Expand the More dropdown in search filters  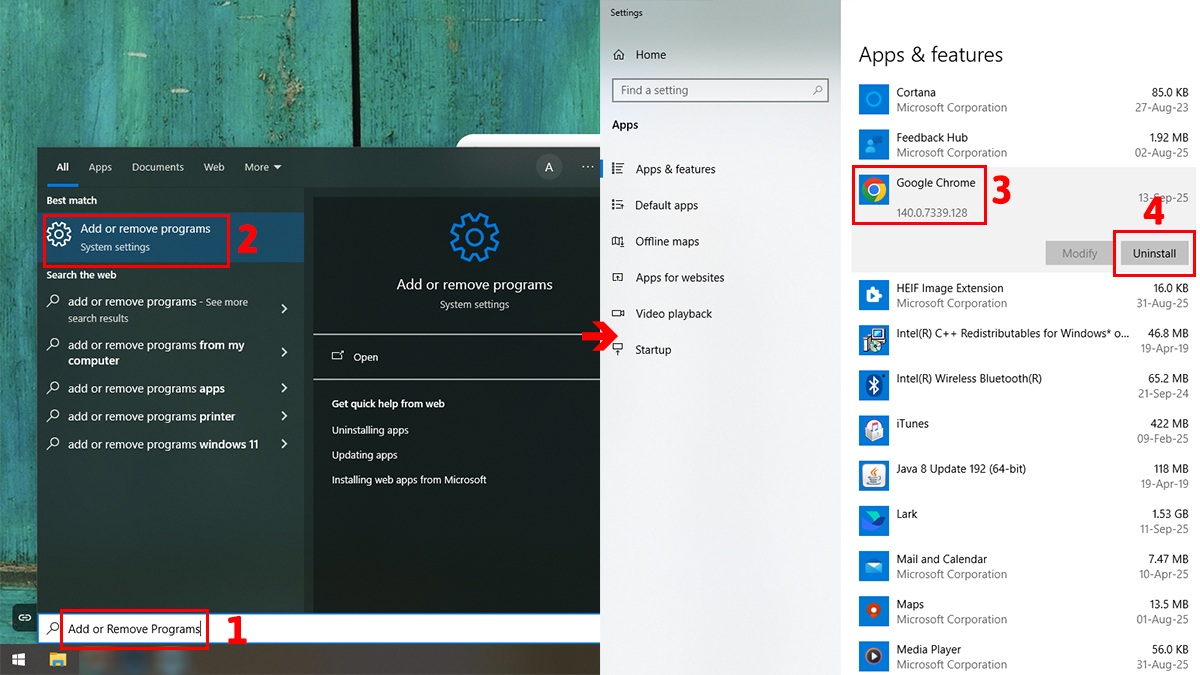tap(263, 167)
